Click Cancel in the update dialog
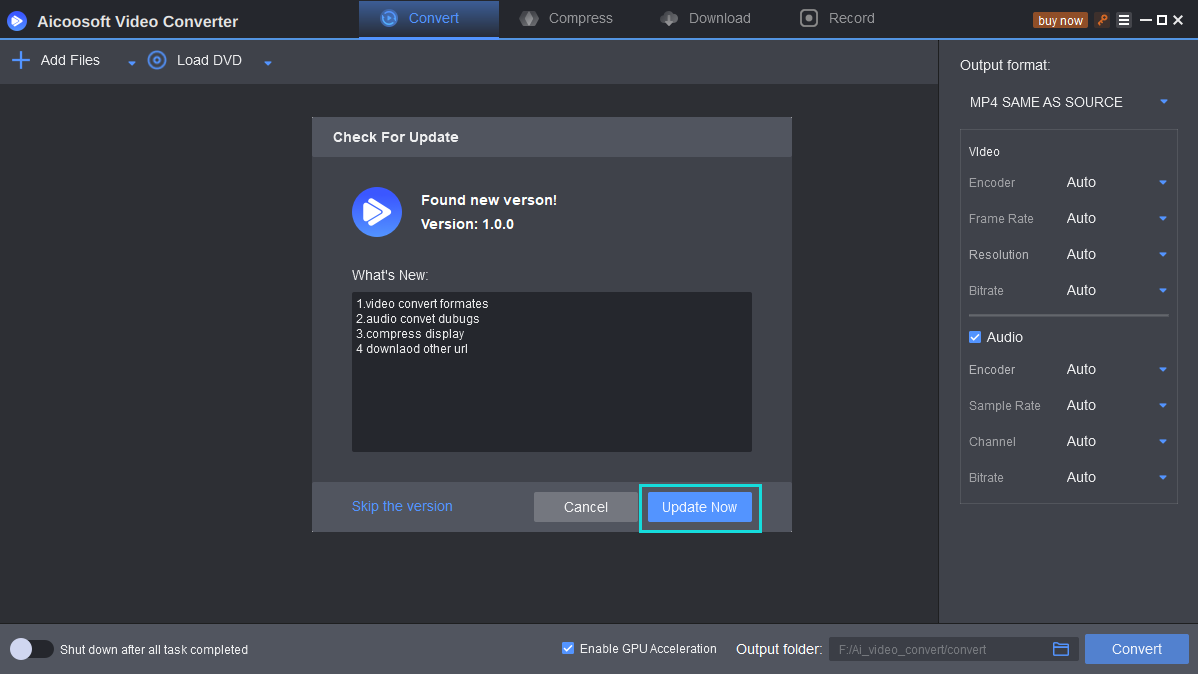 click(x=585, y=507)
